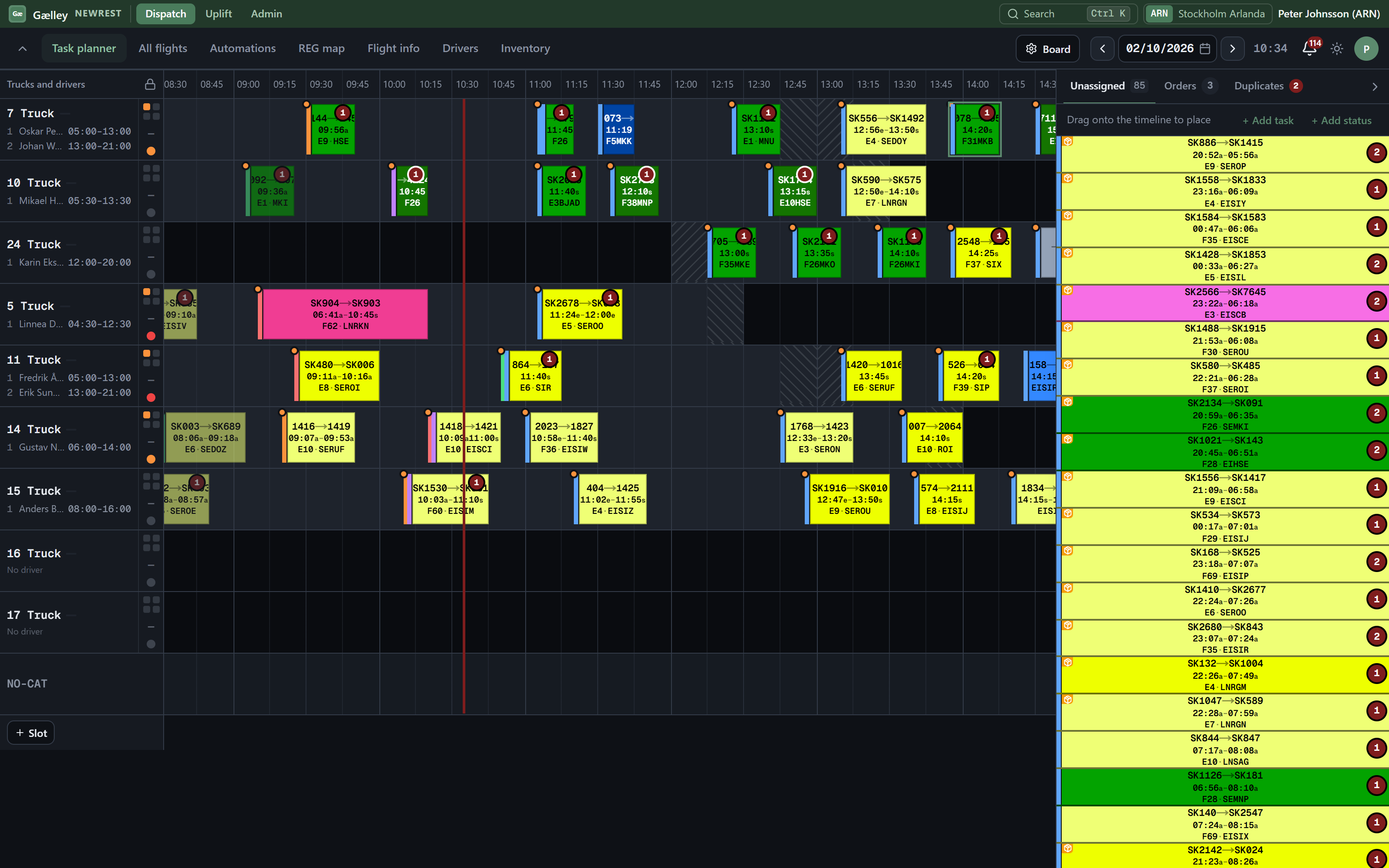Switch to the Uplift menu
The height and width of the screenshot is (868, 1389).
[219, 14]
